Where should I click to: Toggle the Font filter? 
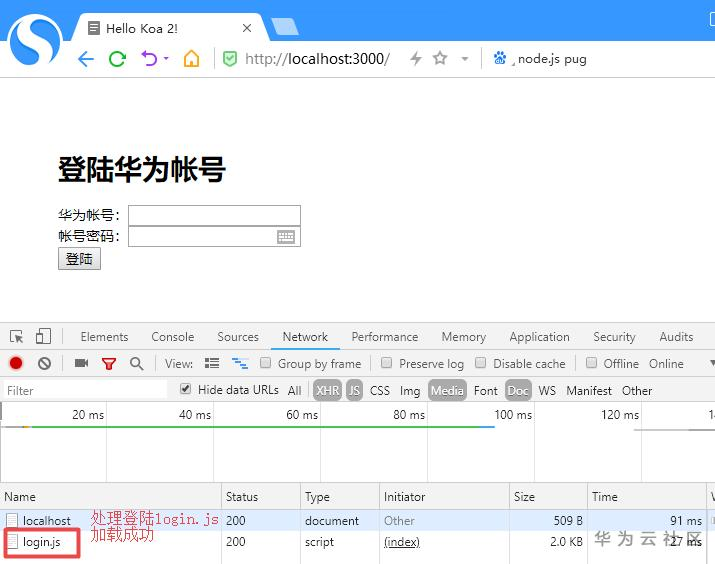click(x=486, y=390)
